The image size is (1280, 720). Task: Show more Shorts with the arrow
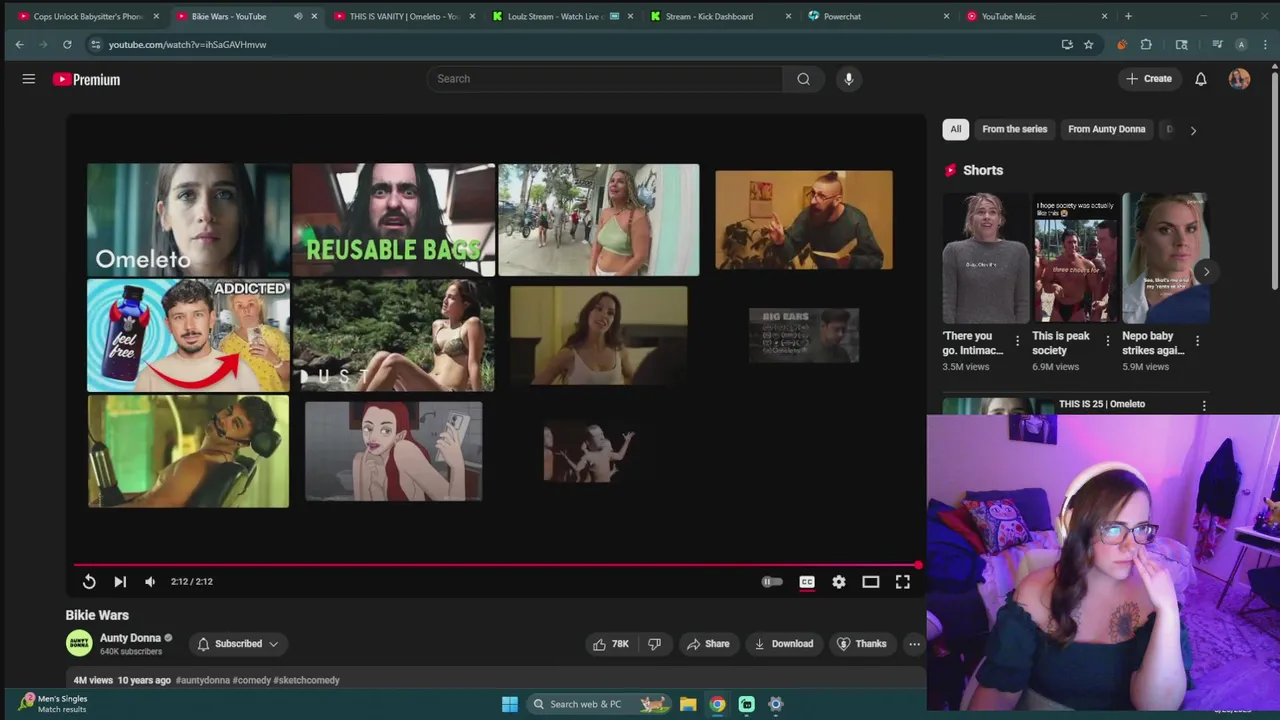(x=1206, y=272)
